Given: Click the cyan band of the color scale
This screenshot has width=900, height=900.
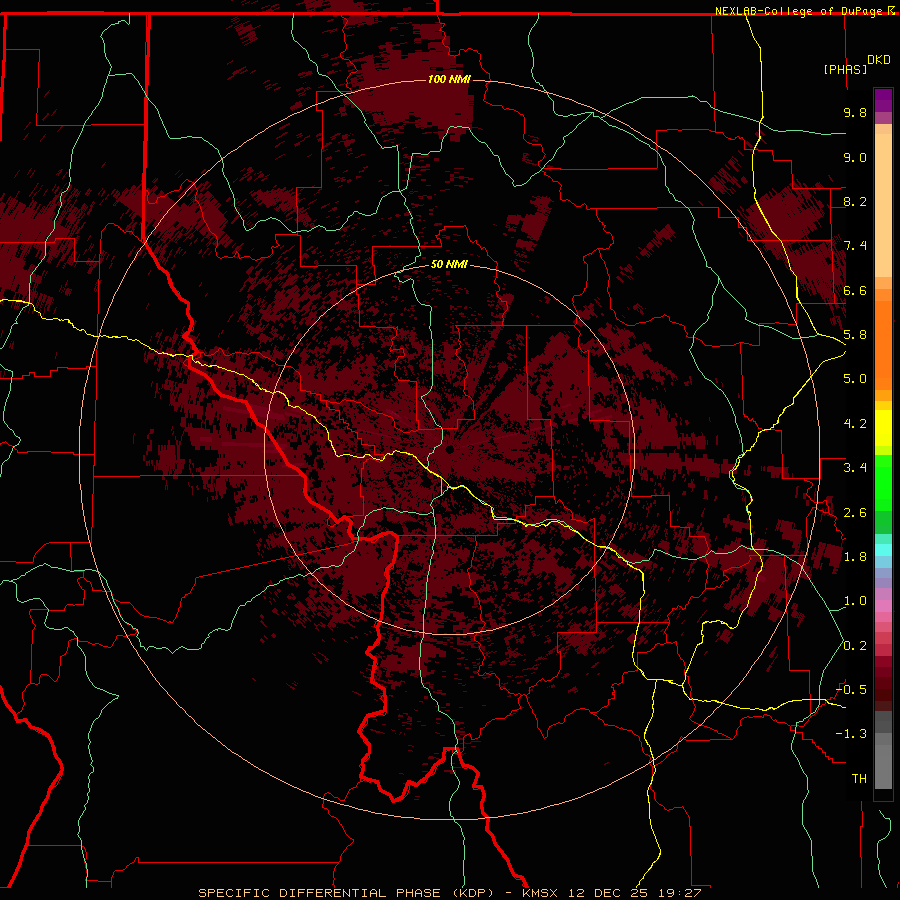Looking at the screenshot, I should point(883,549).
